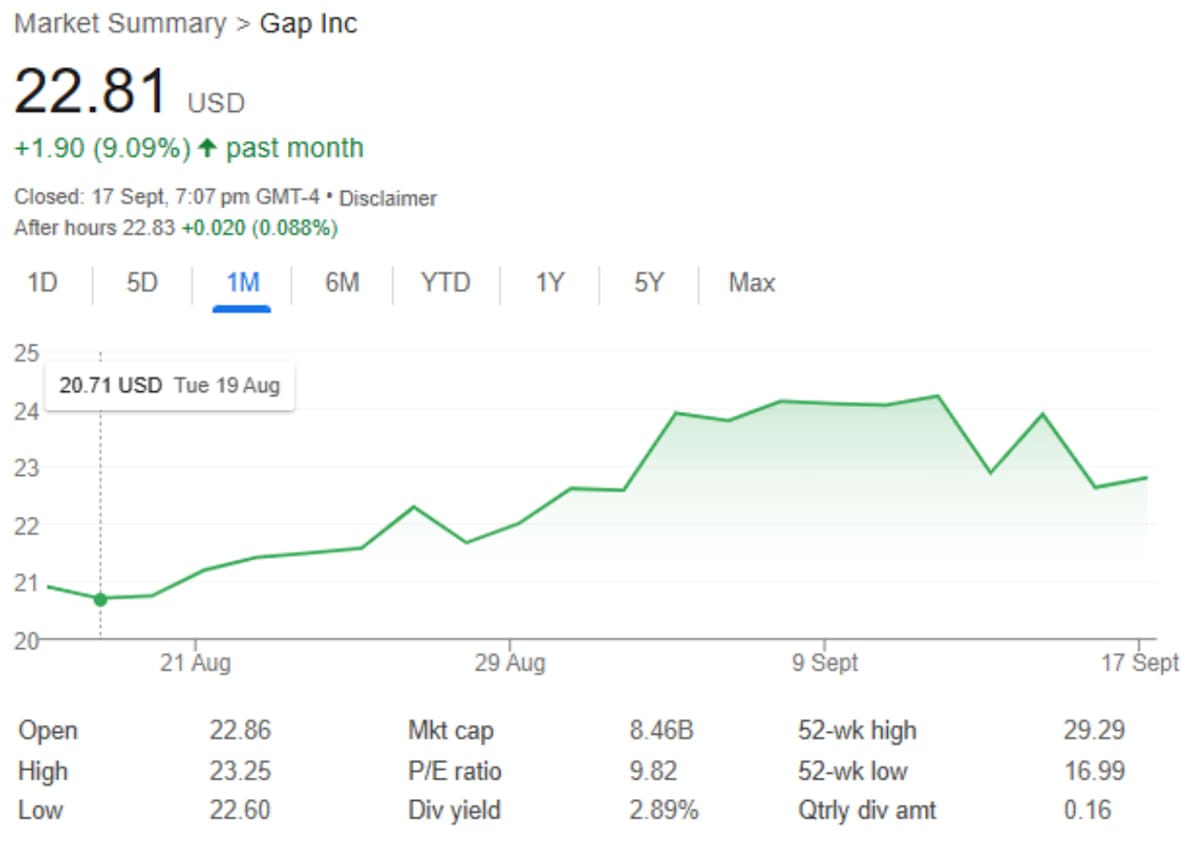
Task: Select the 1Y range tab
Action: pyautogui.click(x=549, y=283)
